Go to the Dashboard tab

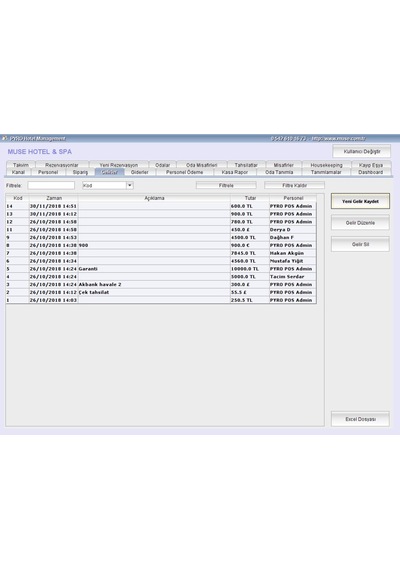371,172
